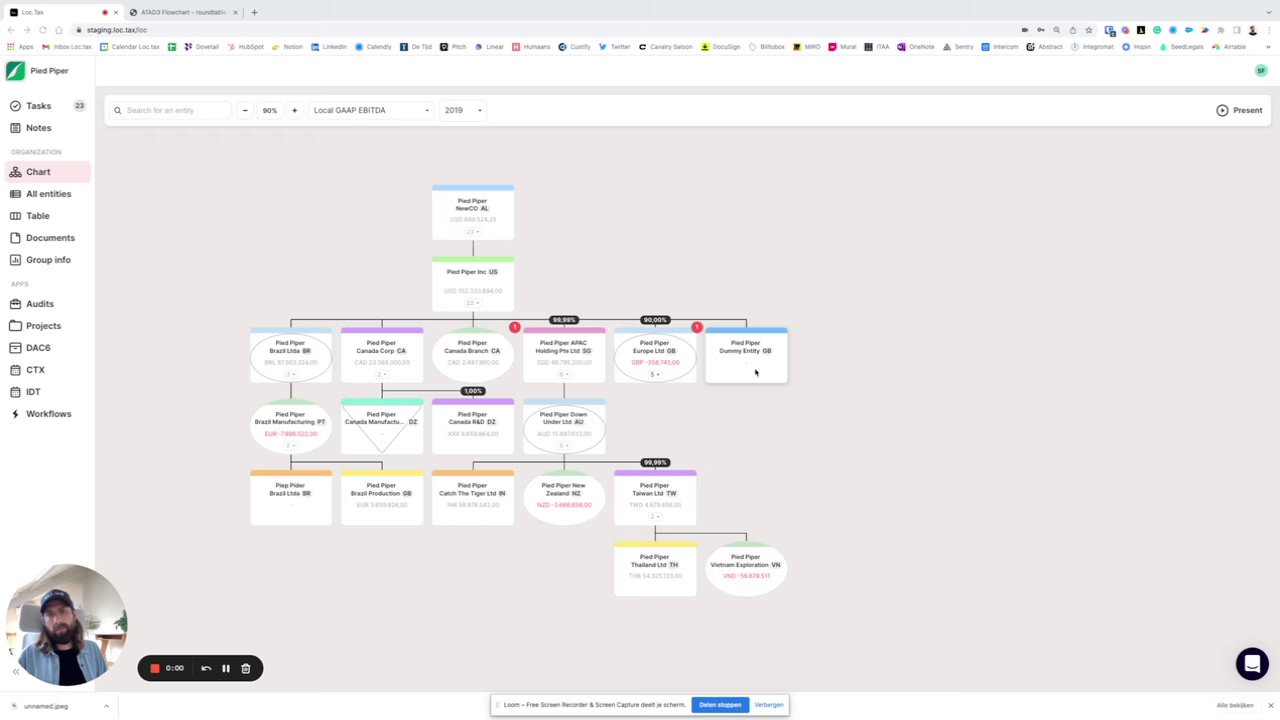The height and width of the screenshot is (720, 1280).
Task: Open All entities list
Action: pyautogui.click(x=47, y=194)
